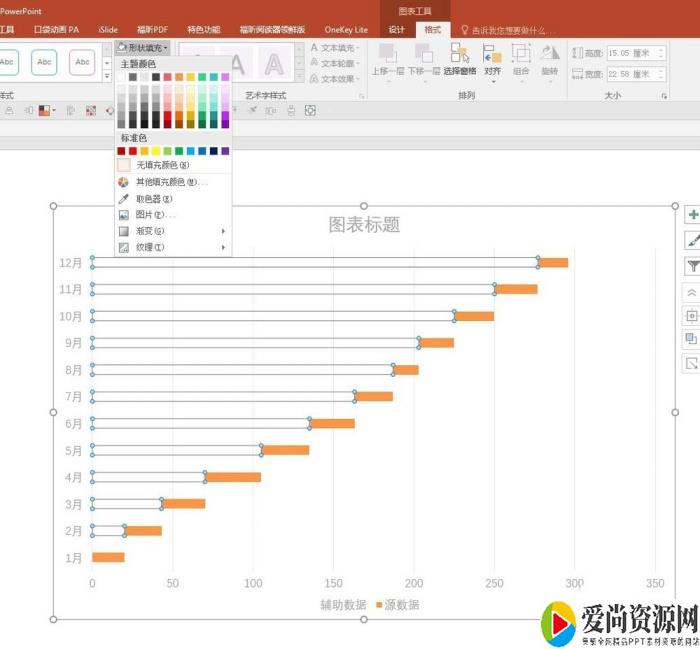The width and height of the screenshot is (700, 649).
Task: Switch to the Design tab (设计)
Action: coord(397,30)
